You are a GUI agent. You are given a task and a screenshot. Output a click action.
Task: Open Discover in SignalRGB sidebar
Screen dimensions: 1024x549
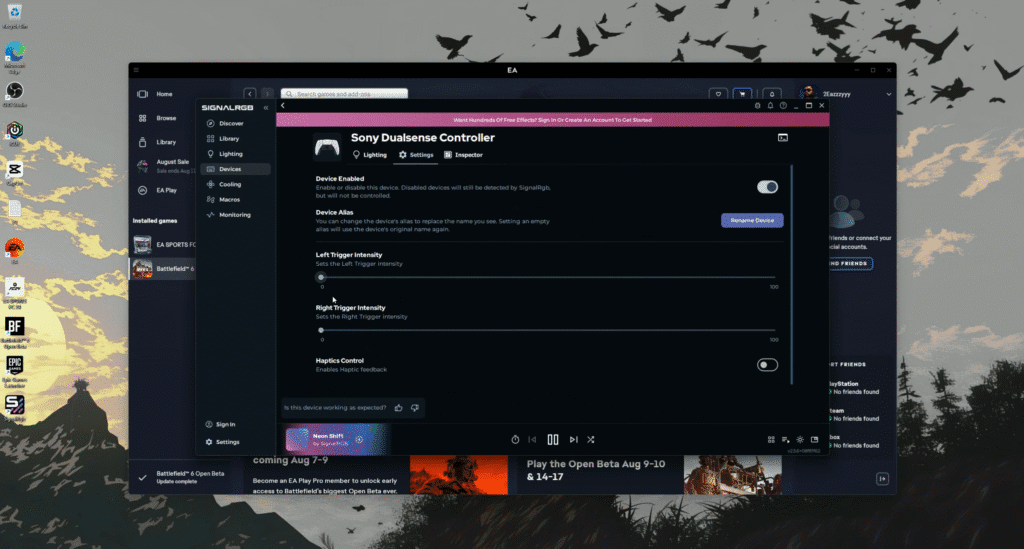click(225, 123)
